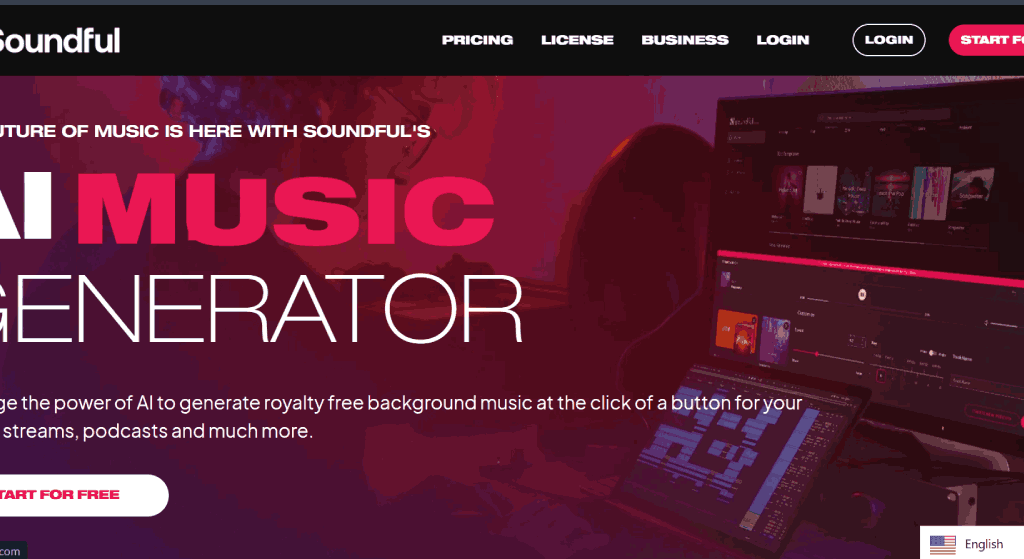The image size is (1024, 559).
Task: Click the white pause button on the monitor
Action: 861,295
